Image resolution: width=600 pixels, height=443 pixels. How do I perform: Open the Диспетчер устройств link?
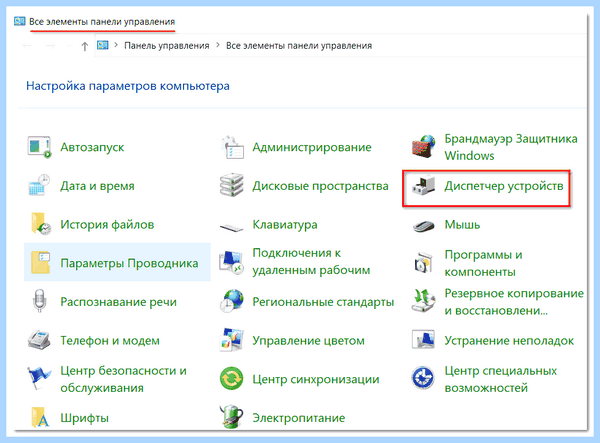[x=504, y=186]
